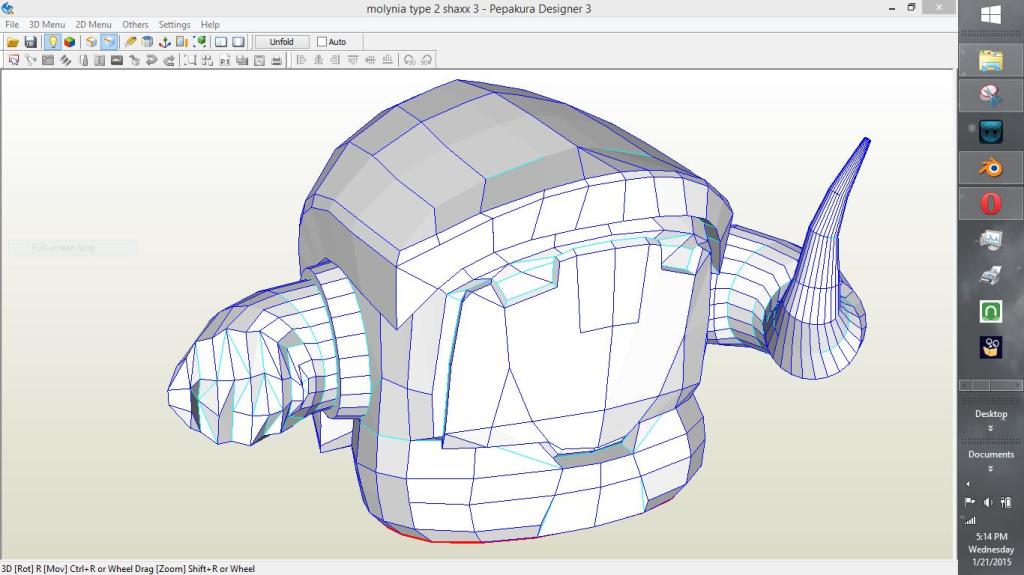Show hidden system tray icons arrow
Viewport: 1024px width, 575px height.
pyautogui.click(x=968, y=484)
